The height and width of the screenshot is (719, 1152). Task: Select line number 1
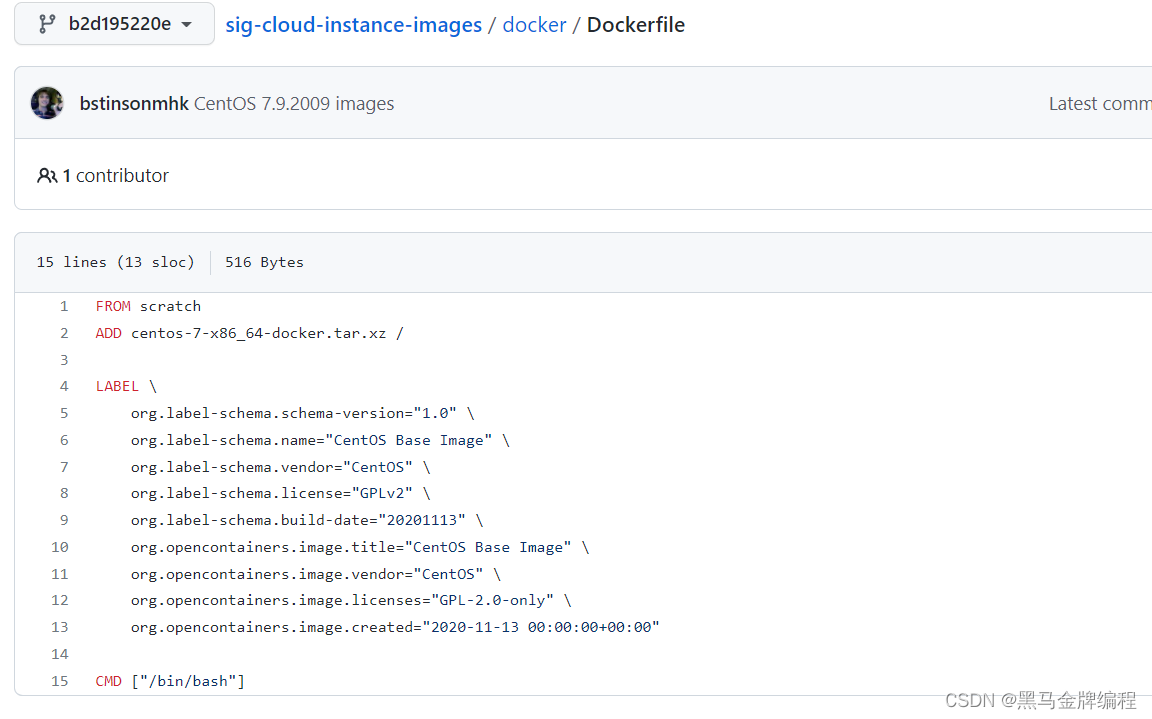click(x=64, y=306)
